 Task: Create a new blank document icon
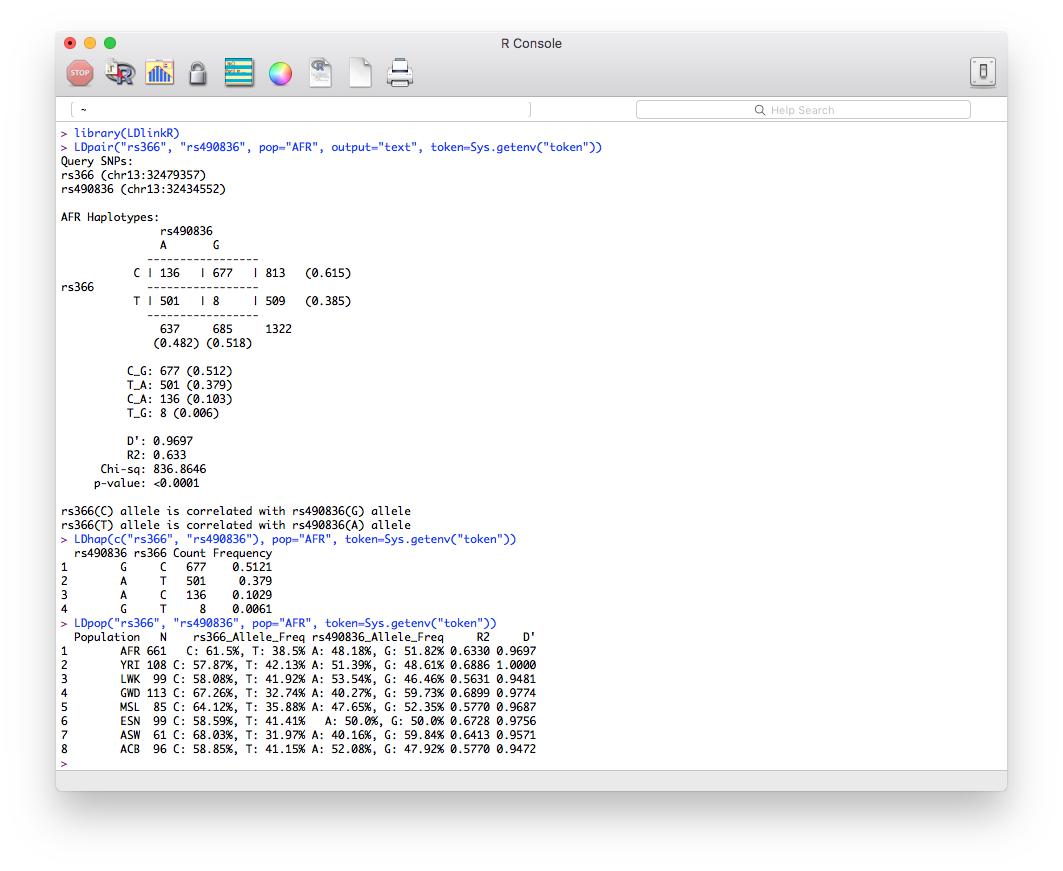360,73
